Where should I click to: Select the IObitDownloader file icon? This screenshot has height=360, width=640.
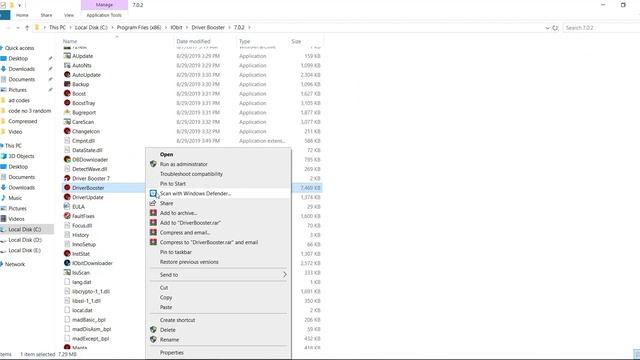coord(67,263)
